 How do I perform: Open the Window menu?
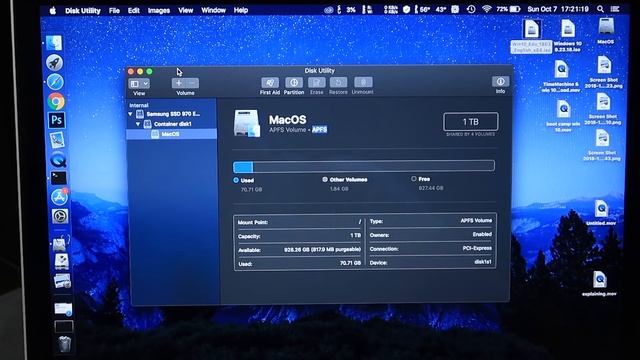[213, 10]
